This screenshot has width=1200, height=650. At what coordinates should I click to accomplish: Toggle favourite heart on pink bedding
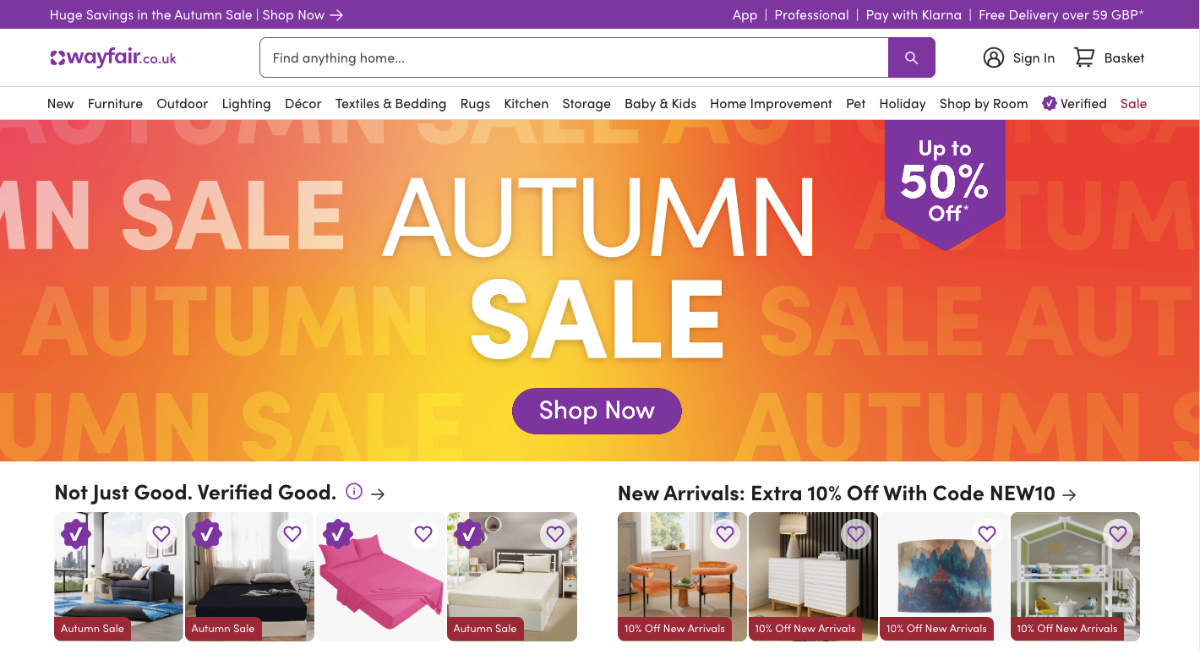(423, 534)
